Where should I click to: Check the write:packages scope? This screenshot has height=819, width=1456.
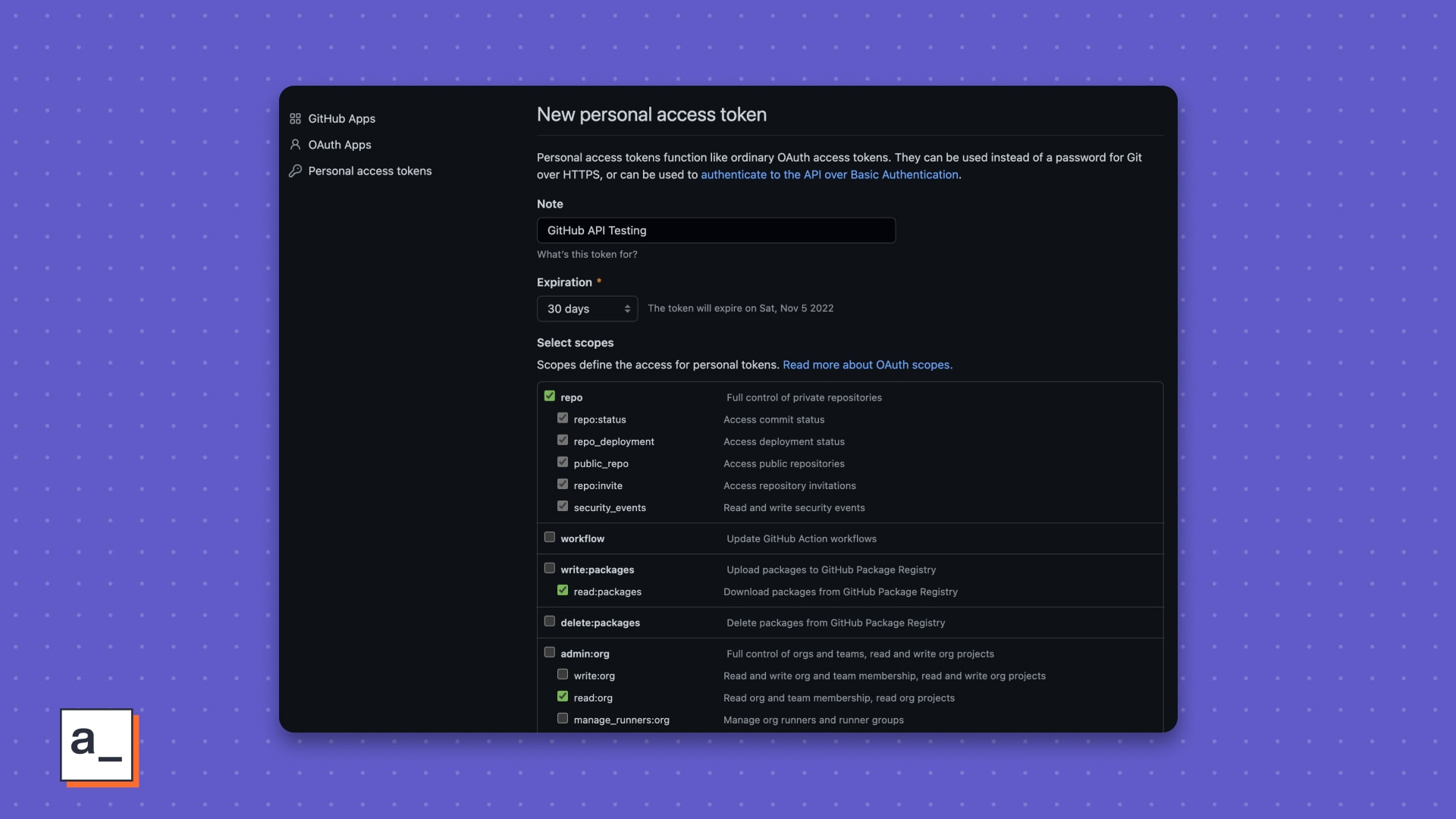(550, 568)
